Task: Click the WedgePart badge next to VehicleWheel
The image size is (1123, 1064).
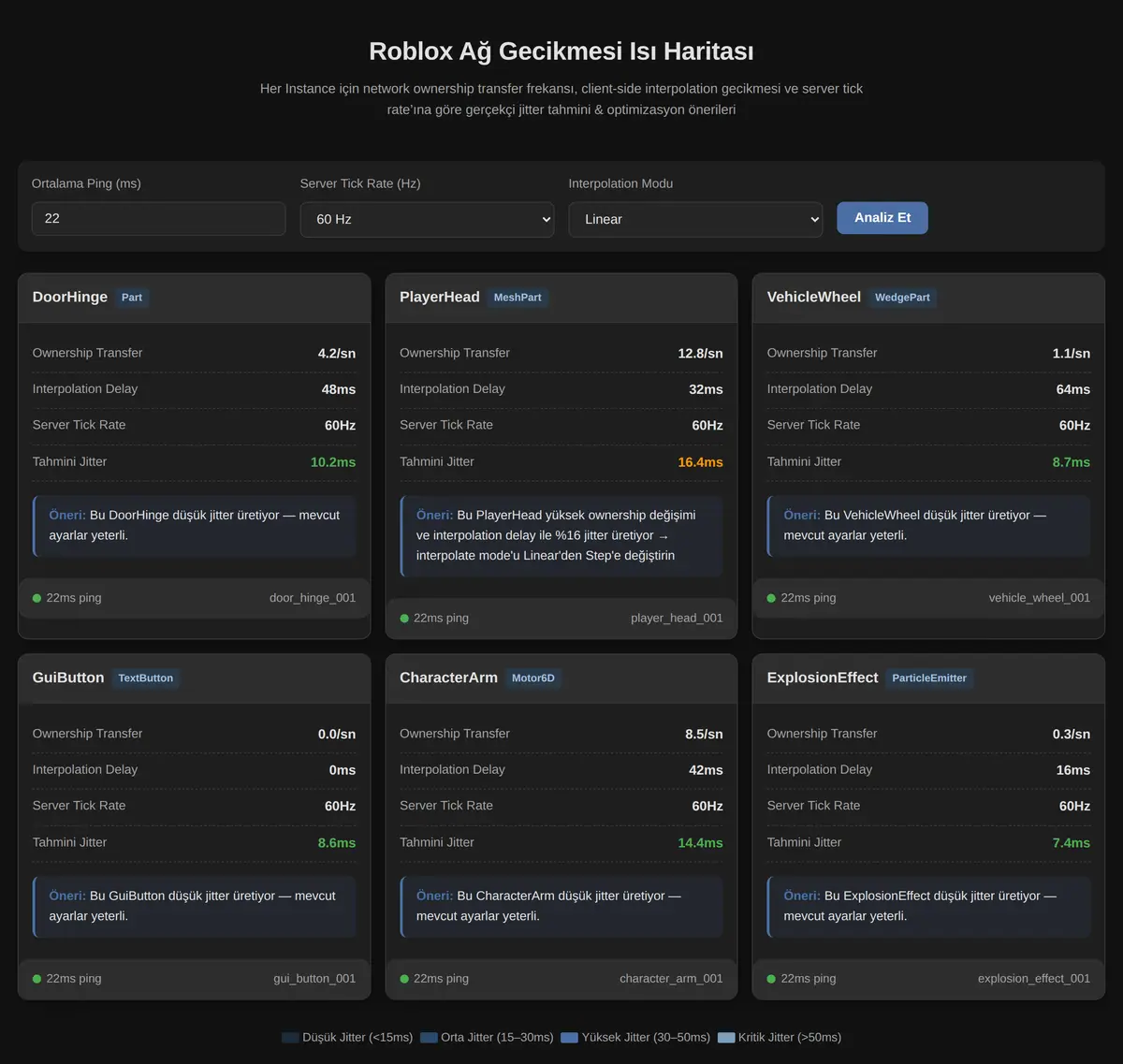Action: click(902, 298)
